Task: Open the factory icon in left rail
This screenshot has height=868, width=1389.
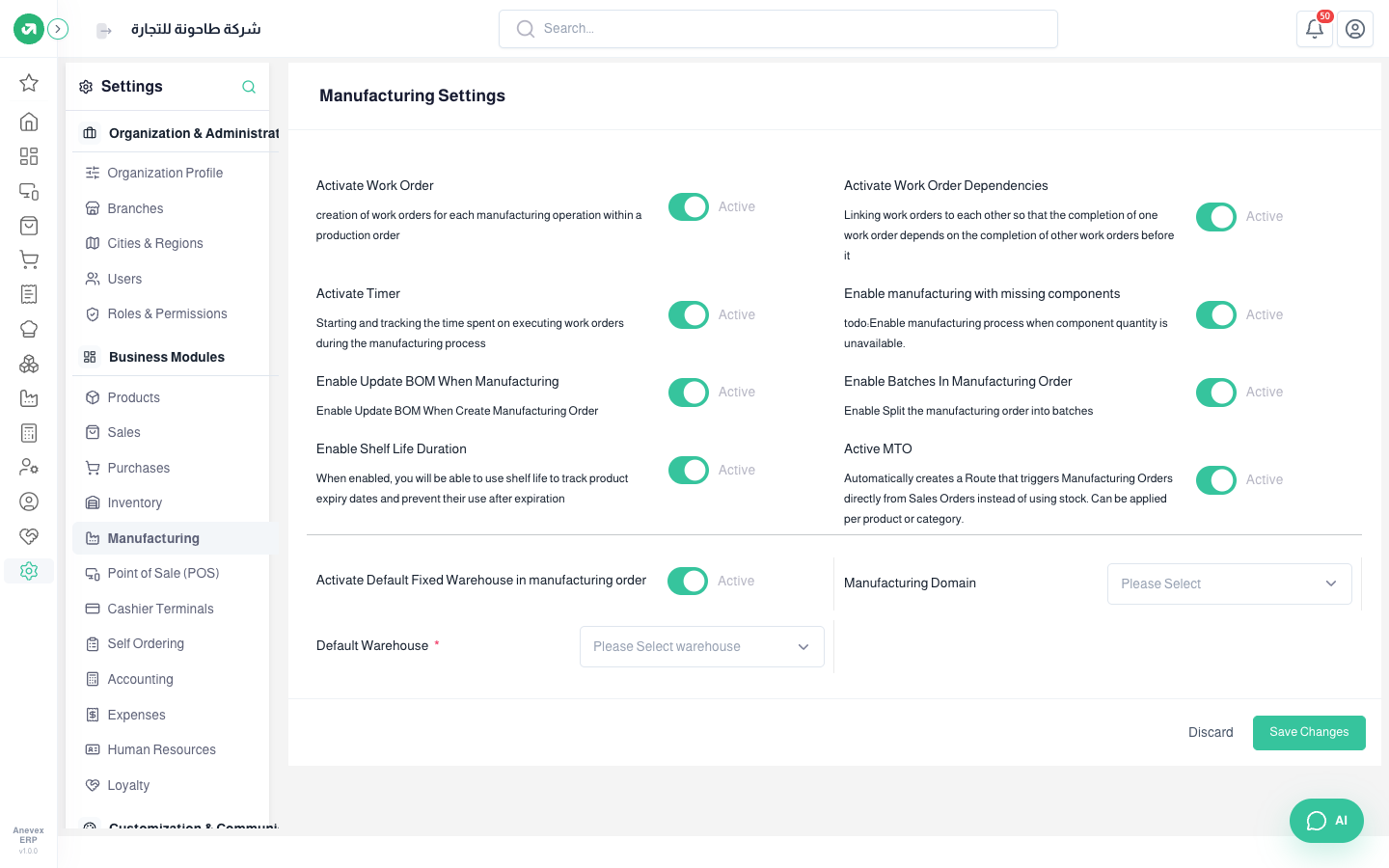Action: (x=29, y=398)
